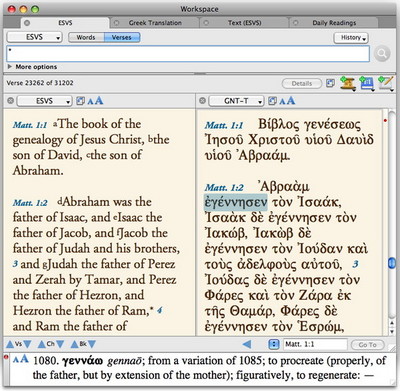Viewport: 400px width, 391px height.
Task: Open the Daily Readings tab
Action: pyautogui.click(x=334, y=23)
